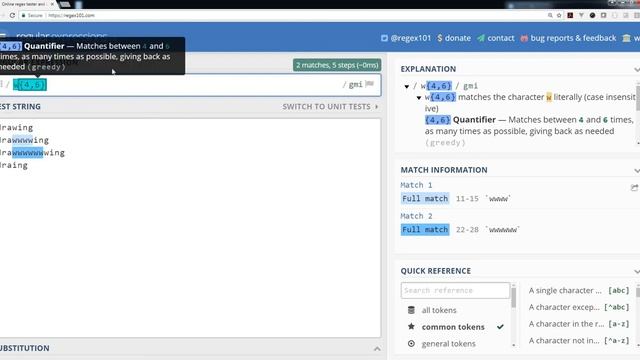Select general tokens category
Viewport: 640px width, 360px height.
tap(448, 344)
